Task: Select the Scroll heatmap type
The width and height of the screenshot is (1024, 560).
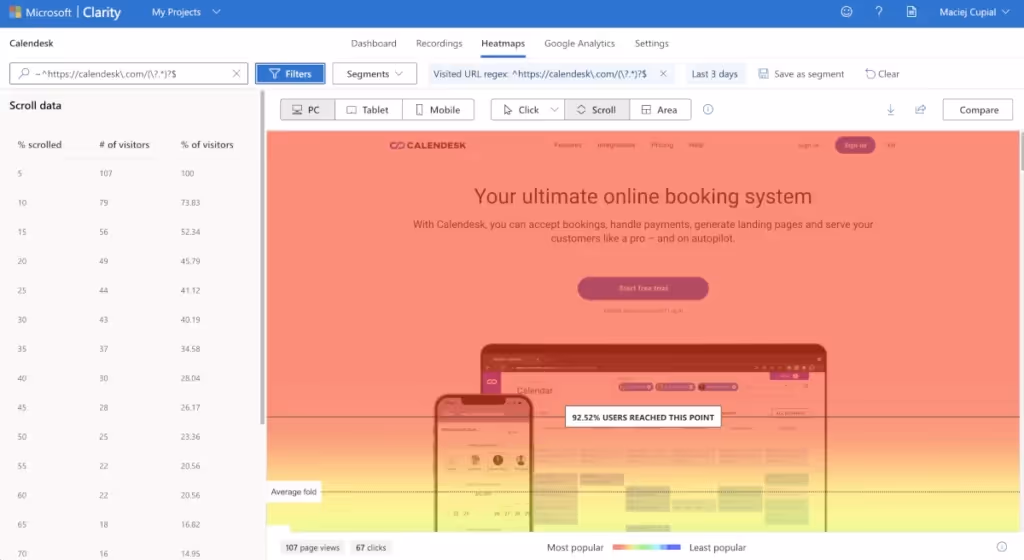Action: click(597, 110)
